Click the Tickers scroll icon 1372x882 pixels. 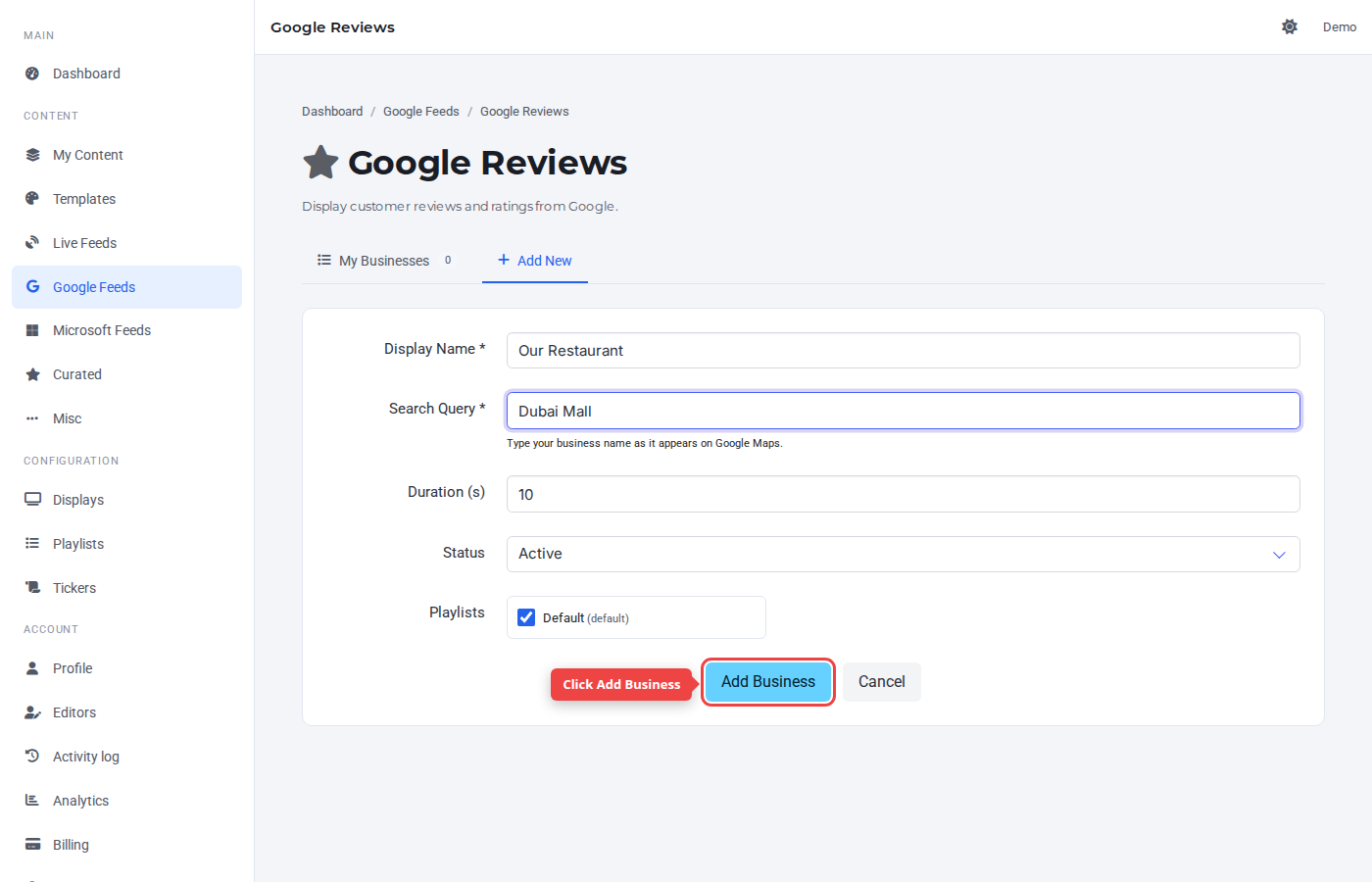coord(32,588)
